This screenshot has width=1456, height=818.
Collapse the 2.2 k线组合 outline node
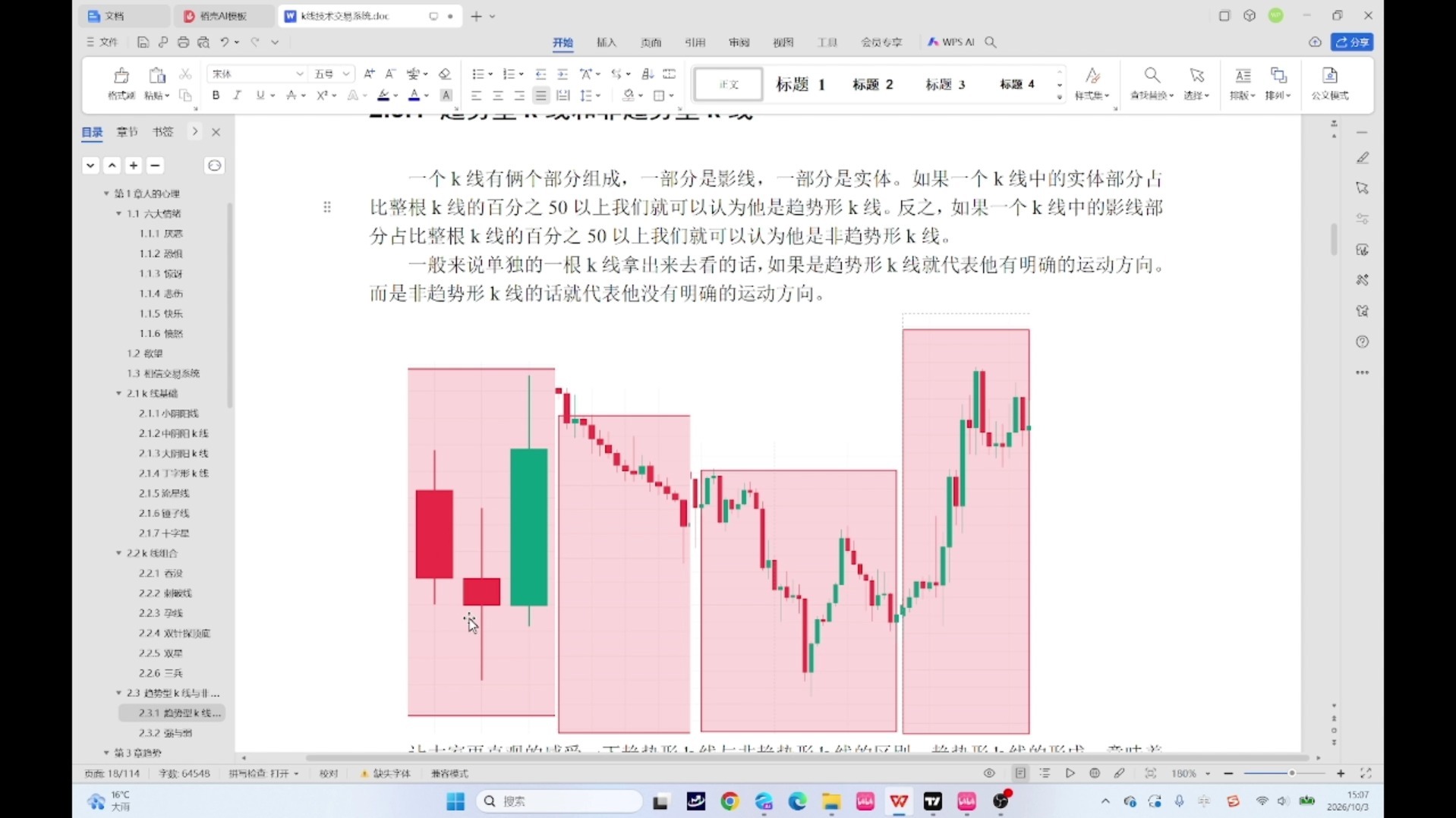click(x=118, y=553)
